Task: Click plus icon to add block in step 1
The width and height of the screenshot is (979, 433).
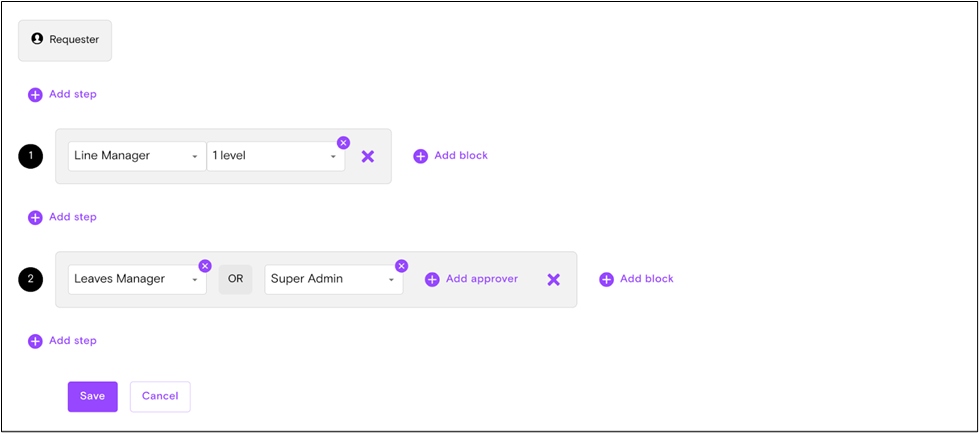Action: (420, 156)
